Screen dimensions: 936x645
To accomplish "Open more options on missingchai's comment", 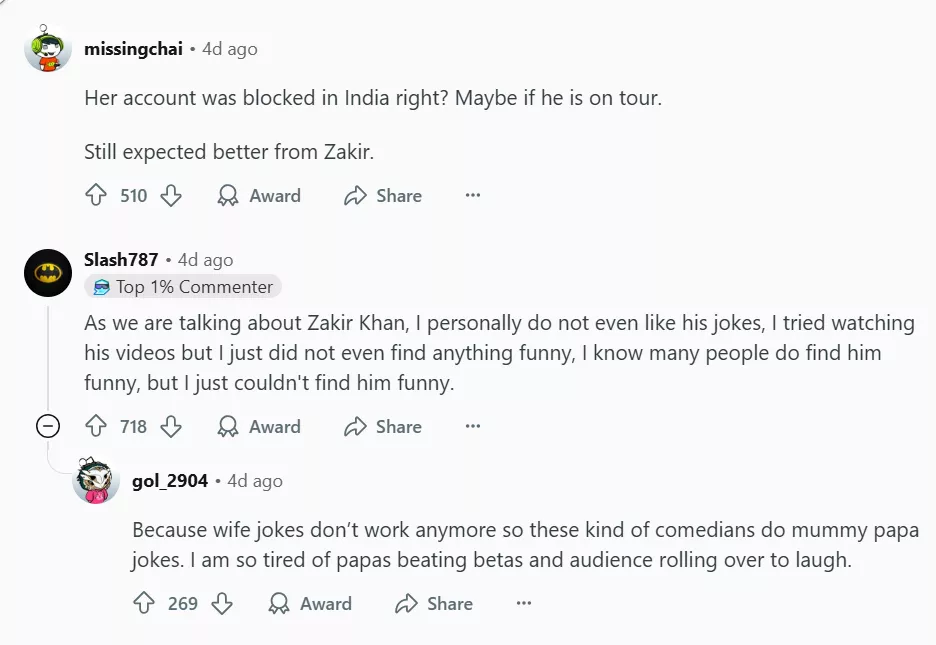I will pos(473,196).
